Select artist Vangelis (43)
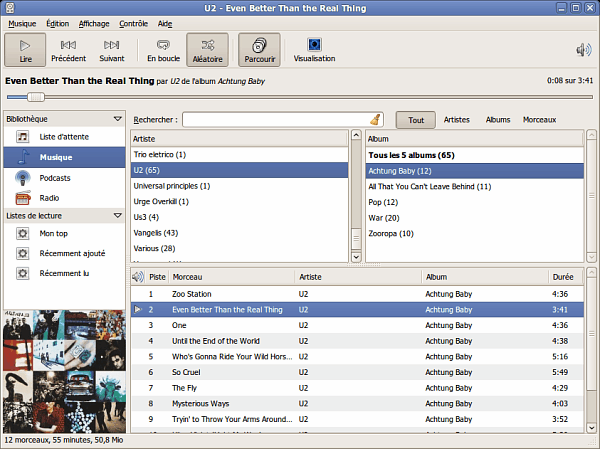The height and width of the screenshot is (449, 600). click(240, 233)
